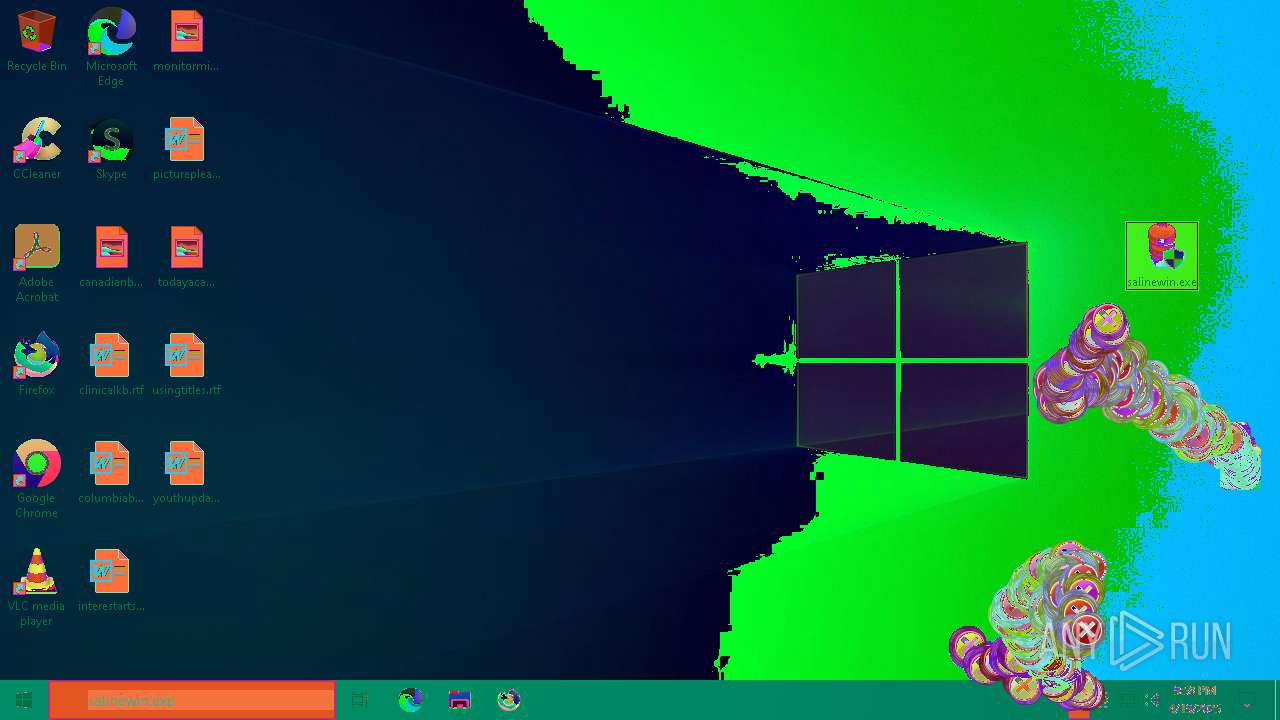The height and width of the screenshot is (720, 1280).
Task: Select the VLC media player shortcut
Action: tap(37, 588)
